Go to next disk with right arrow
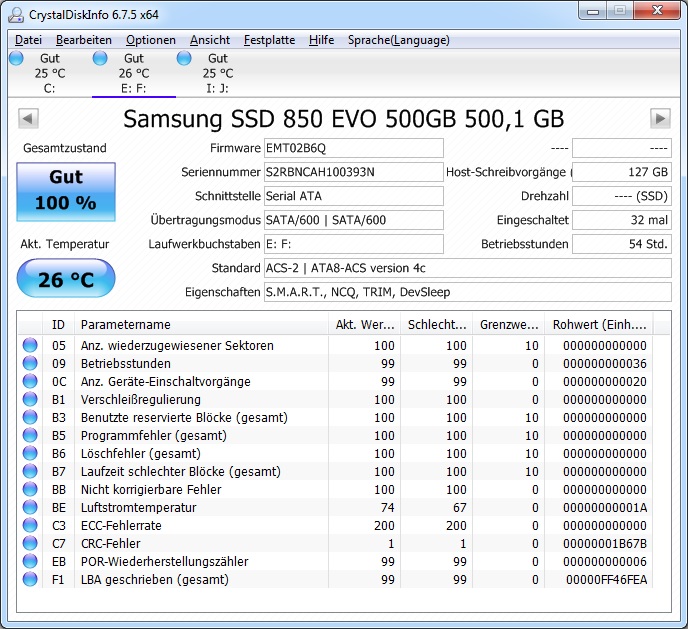 click(x=660, y=118)
